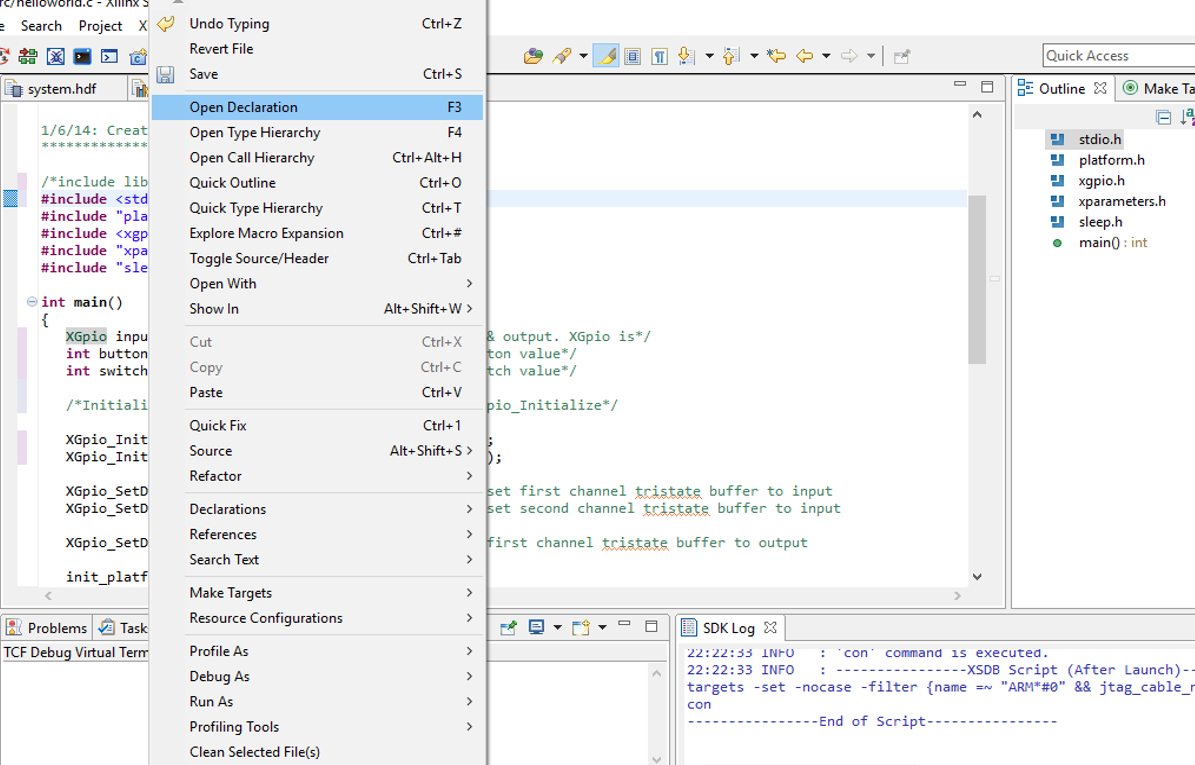Click the Pin Console icon

(x=509, y=627)
